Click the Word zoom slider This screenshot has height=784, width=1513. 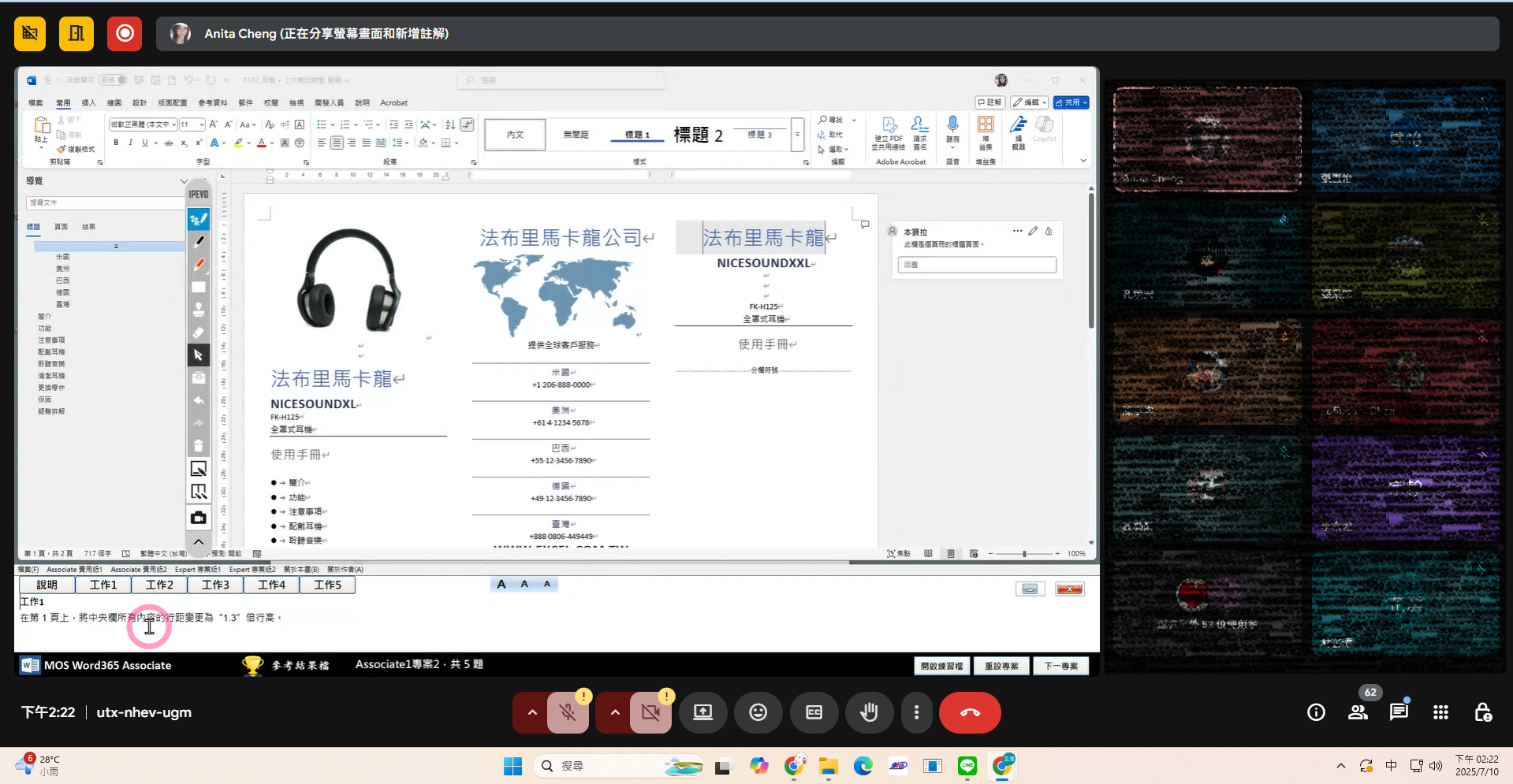tap(1024, 554)
